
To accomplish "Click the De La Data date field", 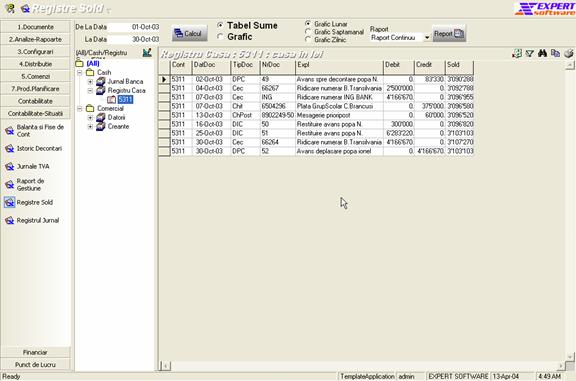I will click(134, 27).
